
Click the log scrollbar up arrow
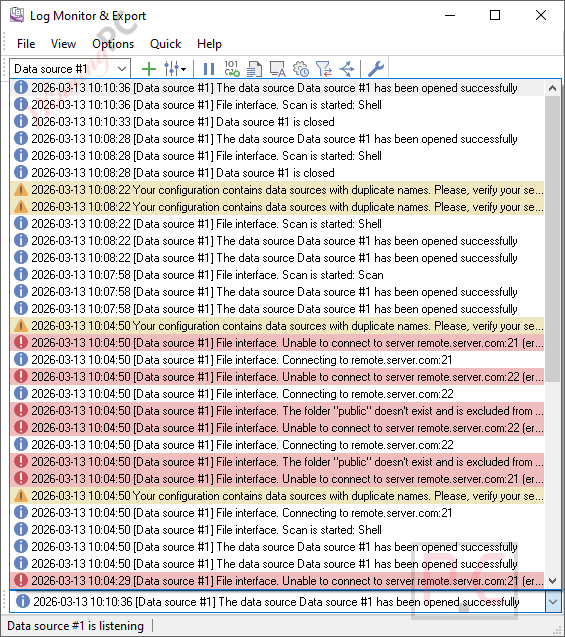pos(552,88)
